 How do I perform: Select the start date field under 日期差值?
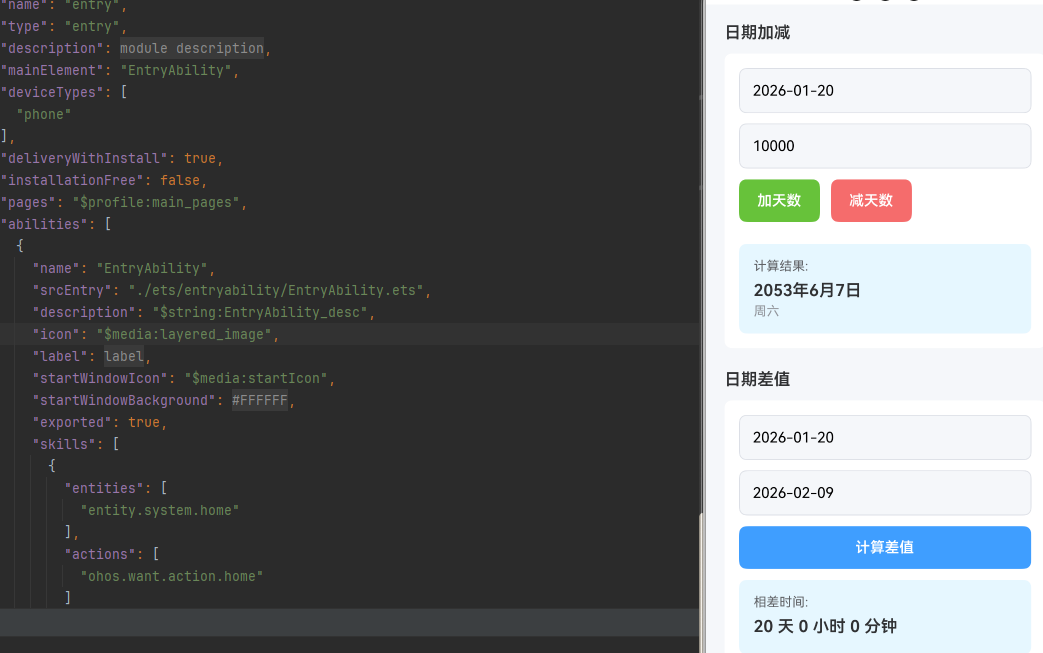[x=884, y=438]
